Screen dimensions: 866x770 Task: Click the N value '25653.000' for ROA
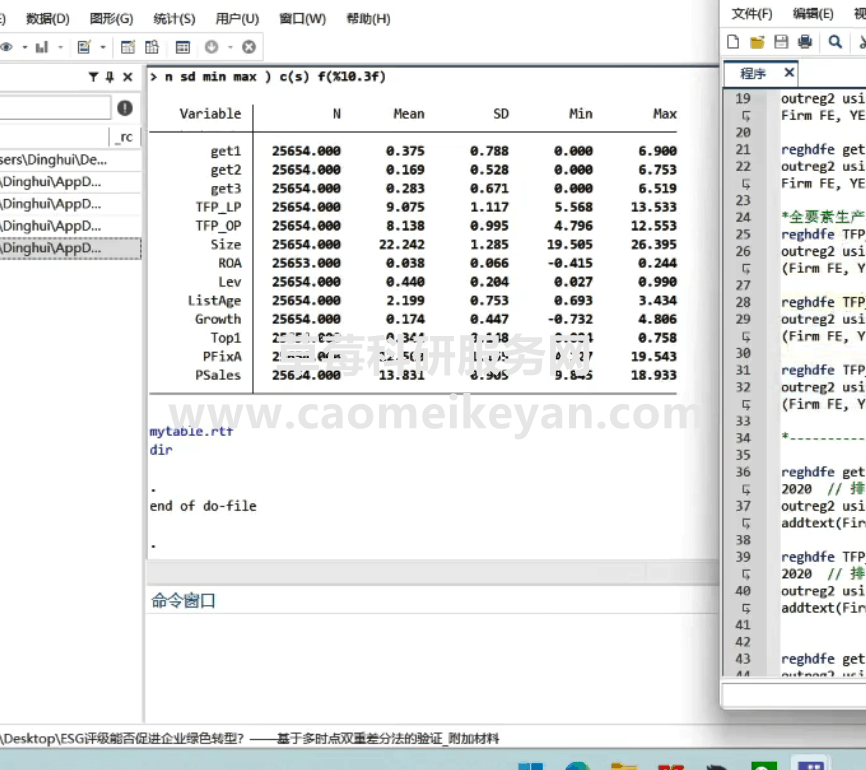pos(307,263)
